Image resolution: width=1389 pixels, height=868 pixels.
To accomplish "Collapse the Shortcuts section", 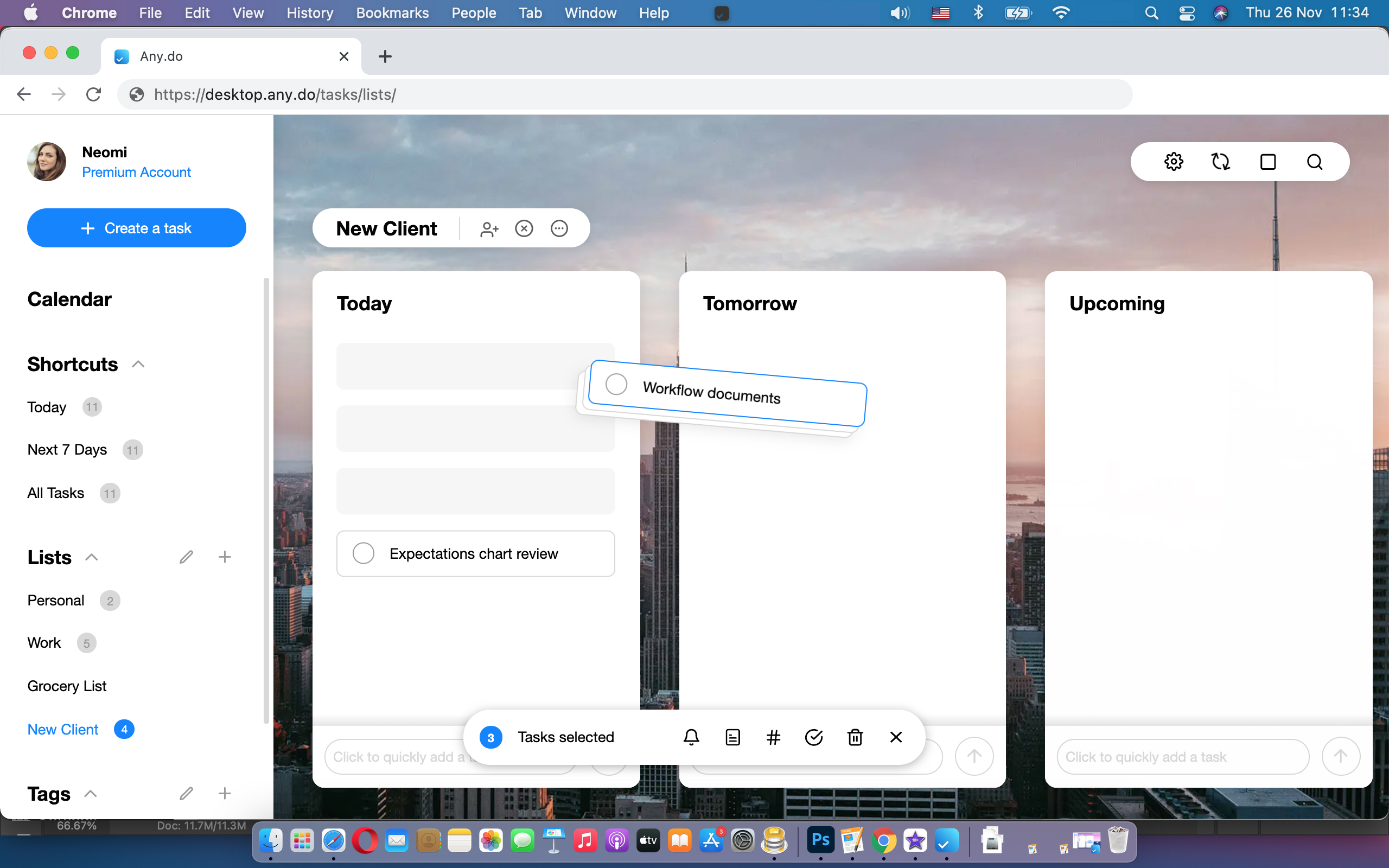I will click(138, 365).
